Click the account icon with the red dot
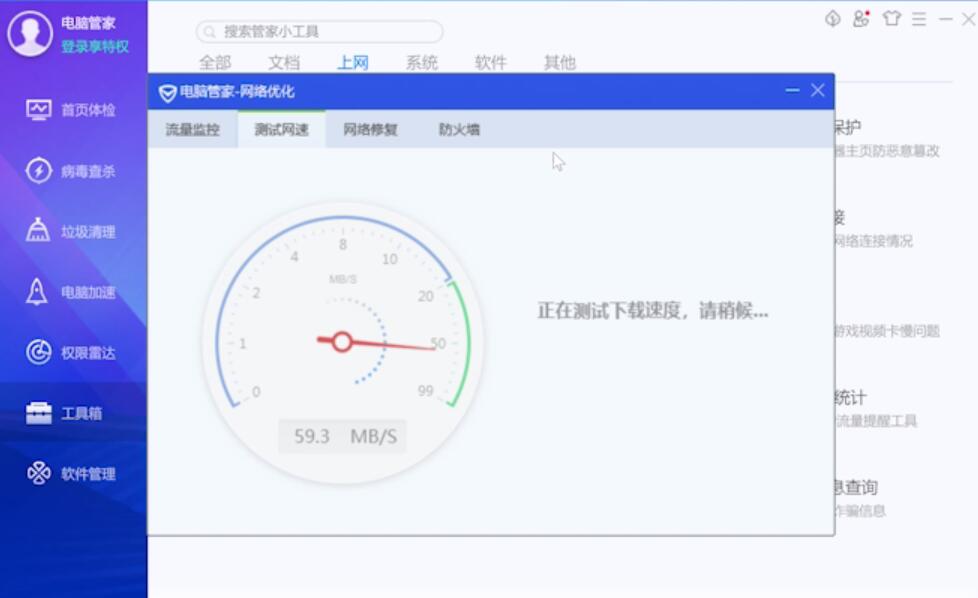The image size is (978, 598). coord(861,19)
